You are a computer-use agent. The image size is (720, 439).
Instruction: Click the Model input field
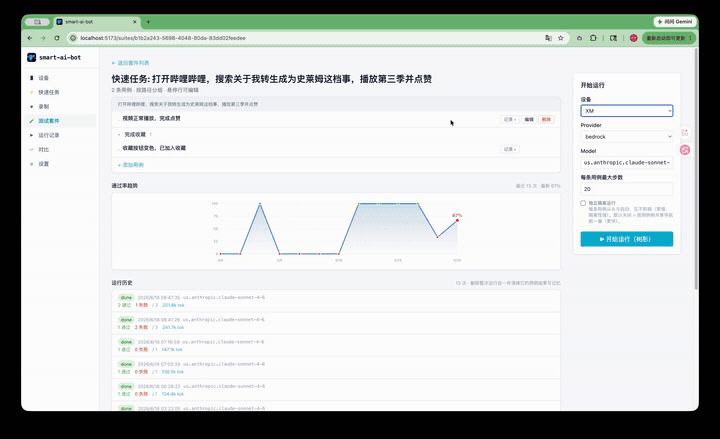click(627, 163)
